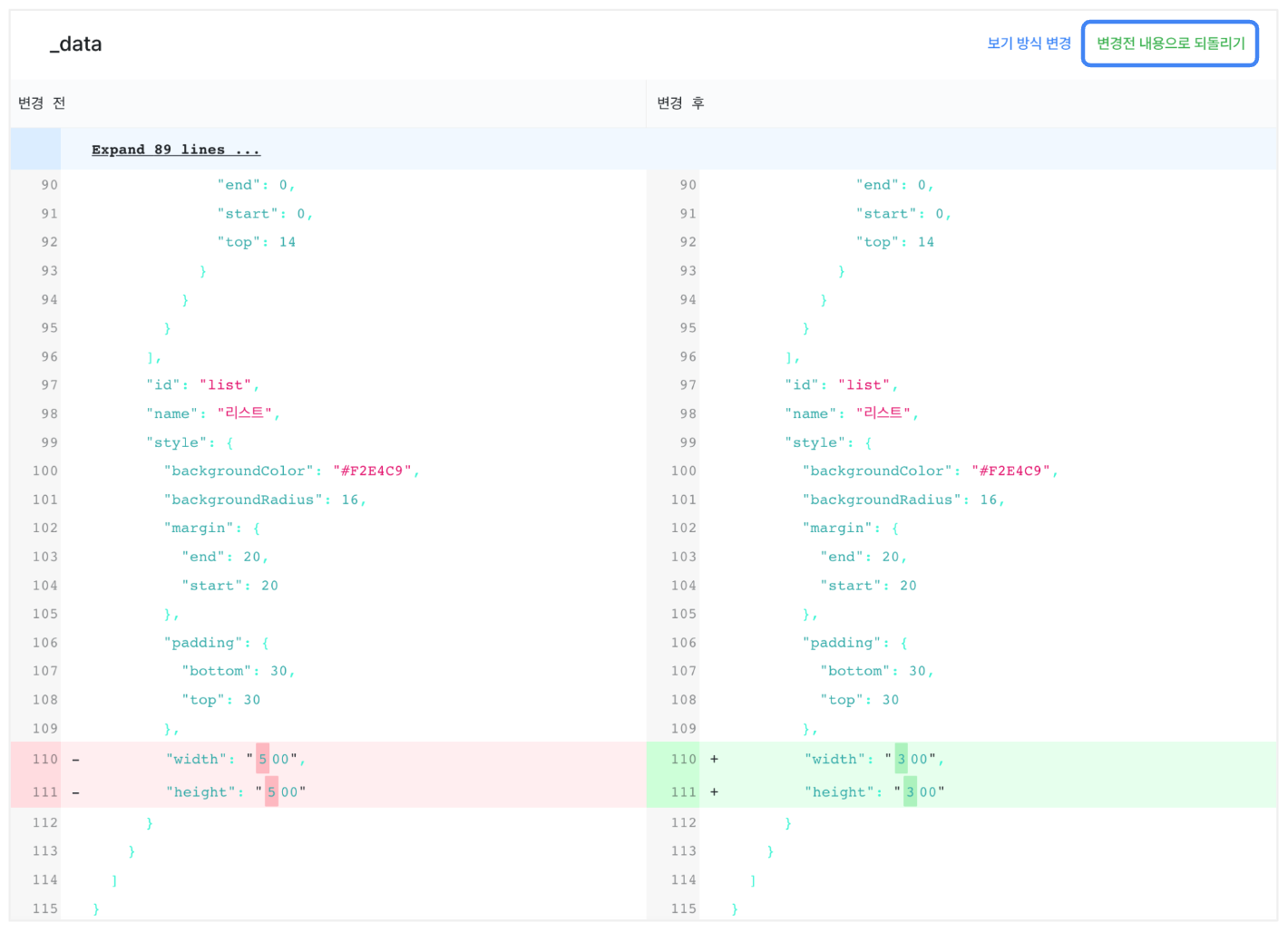This screenshot has height=932, width=1288.
Task: Click line number 115 in right gutter
Action: tap(684, 908)
